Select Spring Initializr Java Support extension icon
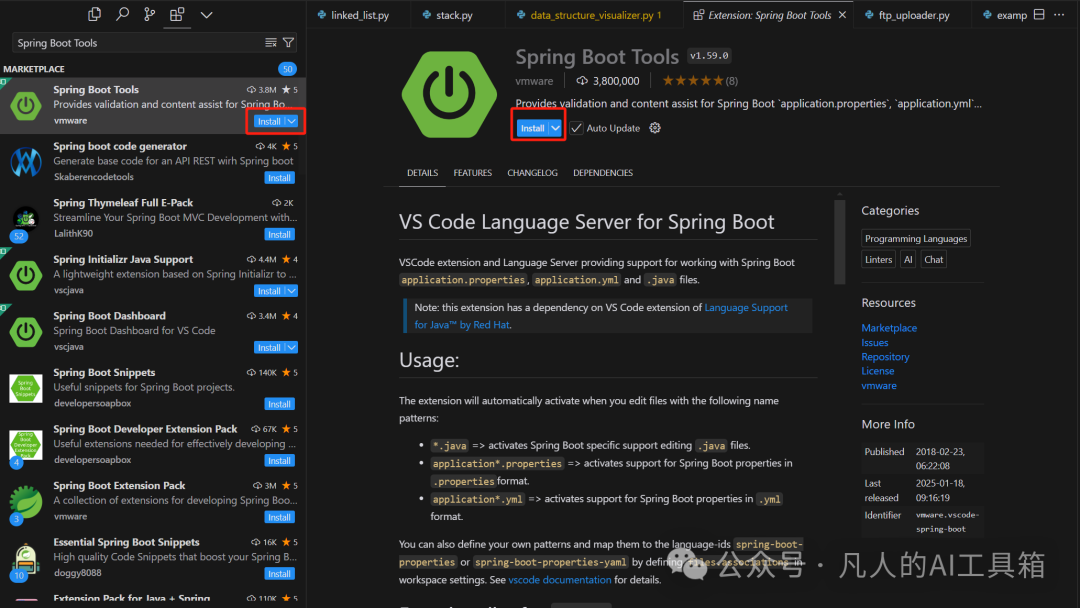Image resolution: width=1080 pixels, height=608 pixels. pyautogui.click(x=25, y=275)
